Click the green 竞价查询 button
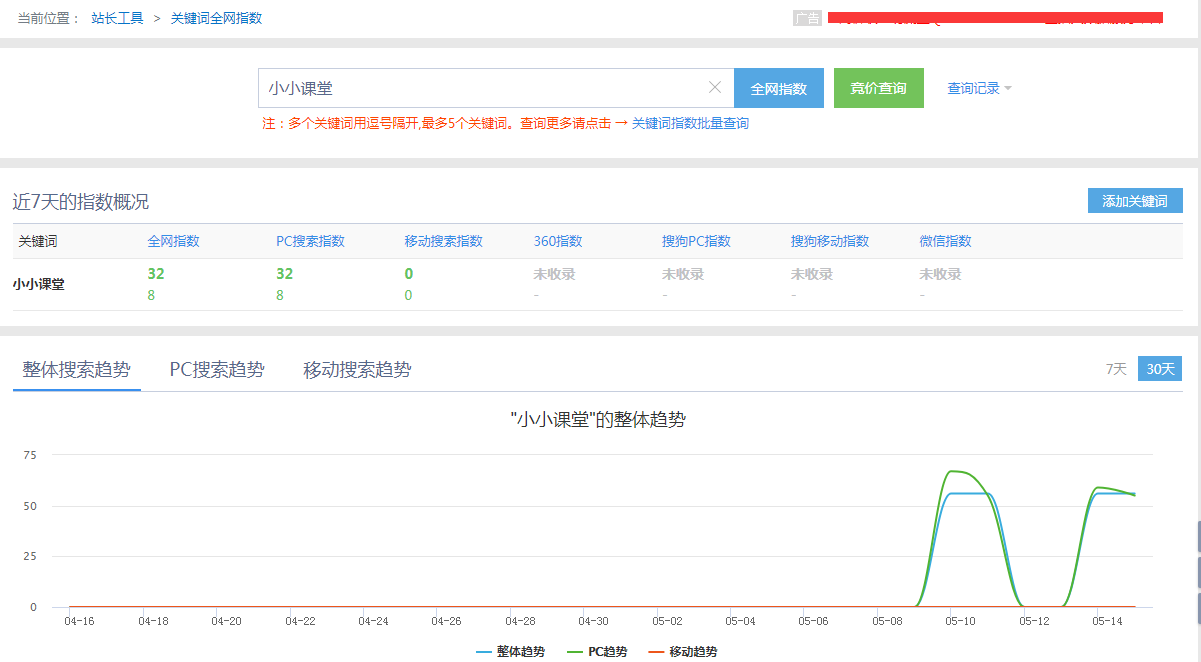The image size is (1201, 662). 879,88
